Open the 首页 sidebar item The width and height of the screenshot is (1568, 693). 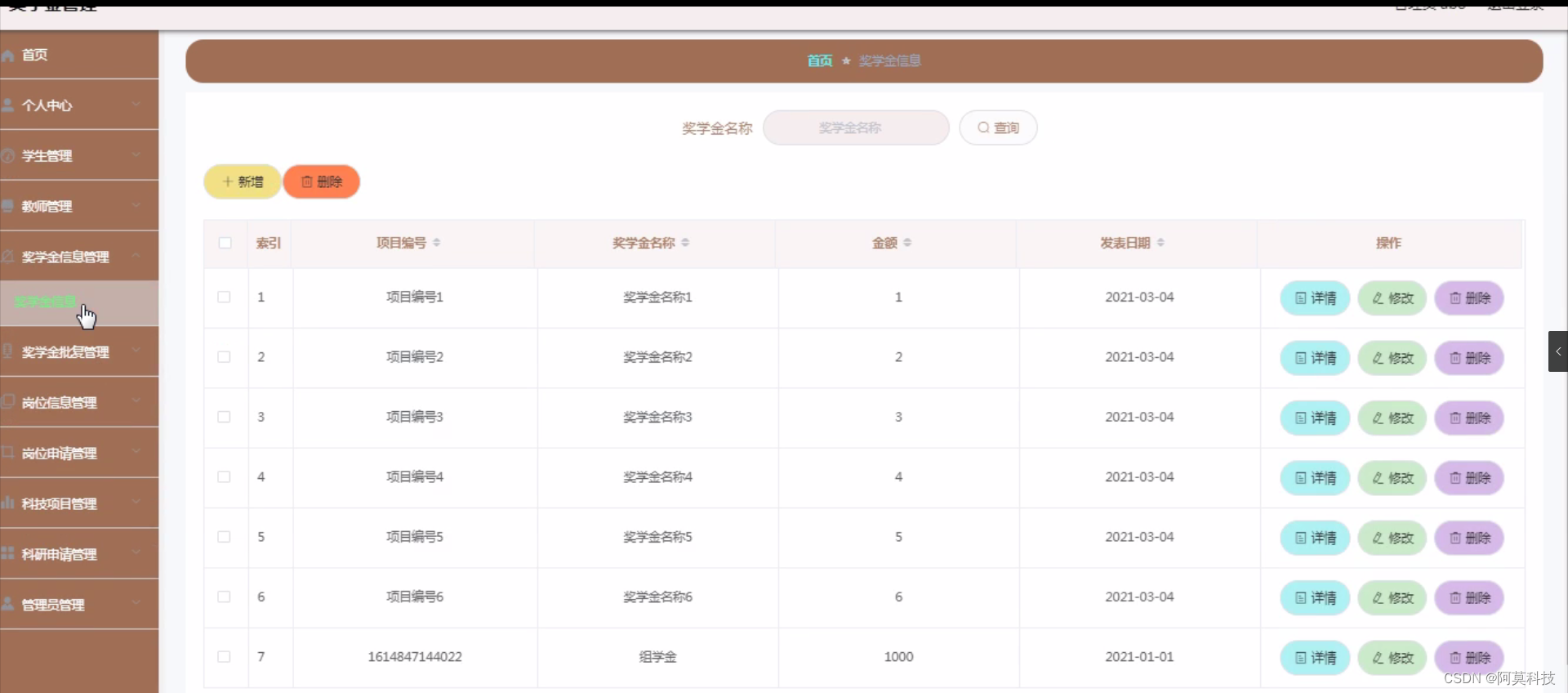79,55
